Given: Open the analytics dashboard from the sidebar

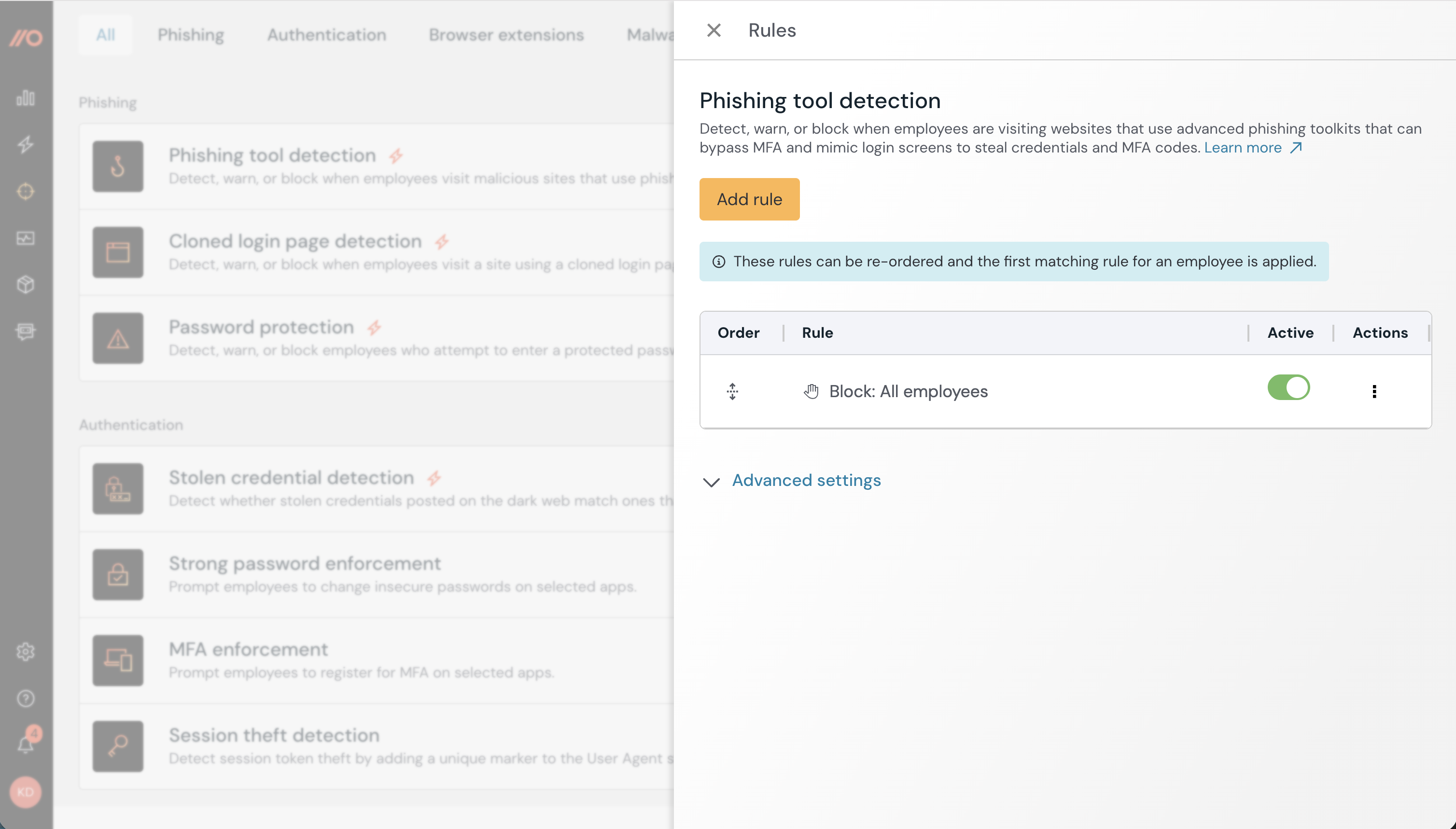Looking at the screenshot, I should pos(26,98).
